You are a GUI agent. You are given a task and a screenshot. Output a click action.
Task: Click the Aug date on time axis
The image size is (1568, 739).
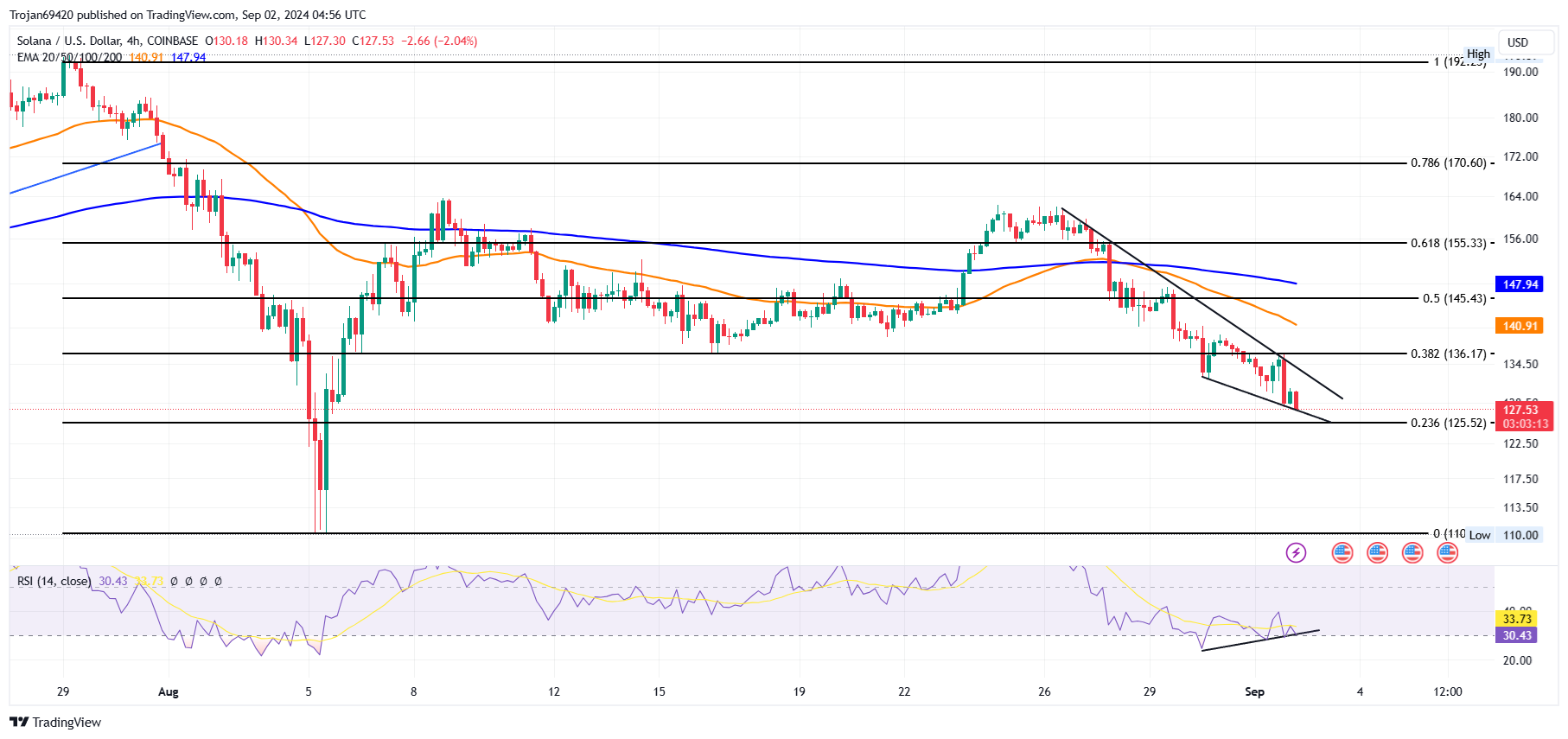click(x=169, y=691)
